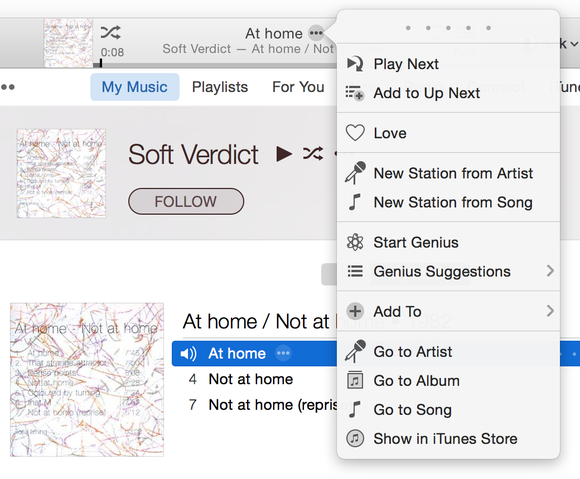Screen dimensions: 580x479
Task: Choose Go to Artist
Action: [448, 352]
